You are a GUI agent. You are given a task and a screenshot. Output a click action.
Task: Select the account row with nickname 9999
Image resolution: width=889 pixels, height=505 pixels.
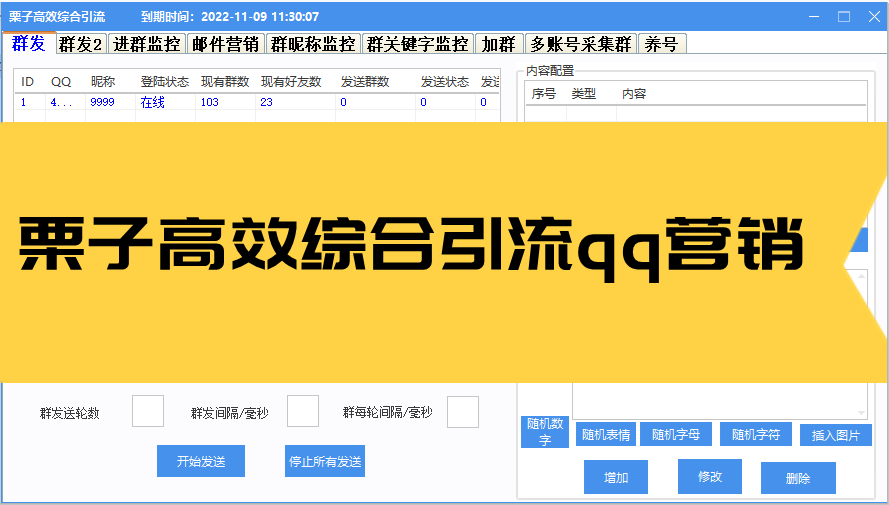pyautogui.click(x=102, y=102)
